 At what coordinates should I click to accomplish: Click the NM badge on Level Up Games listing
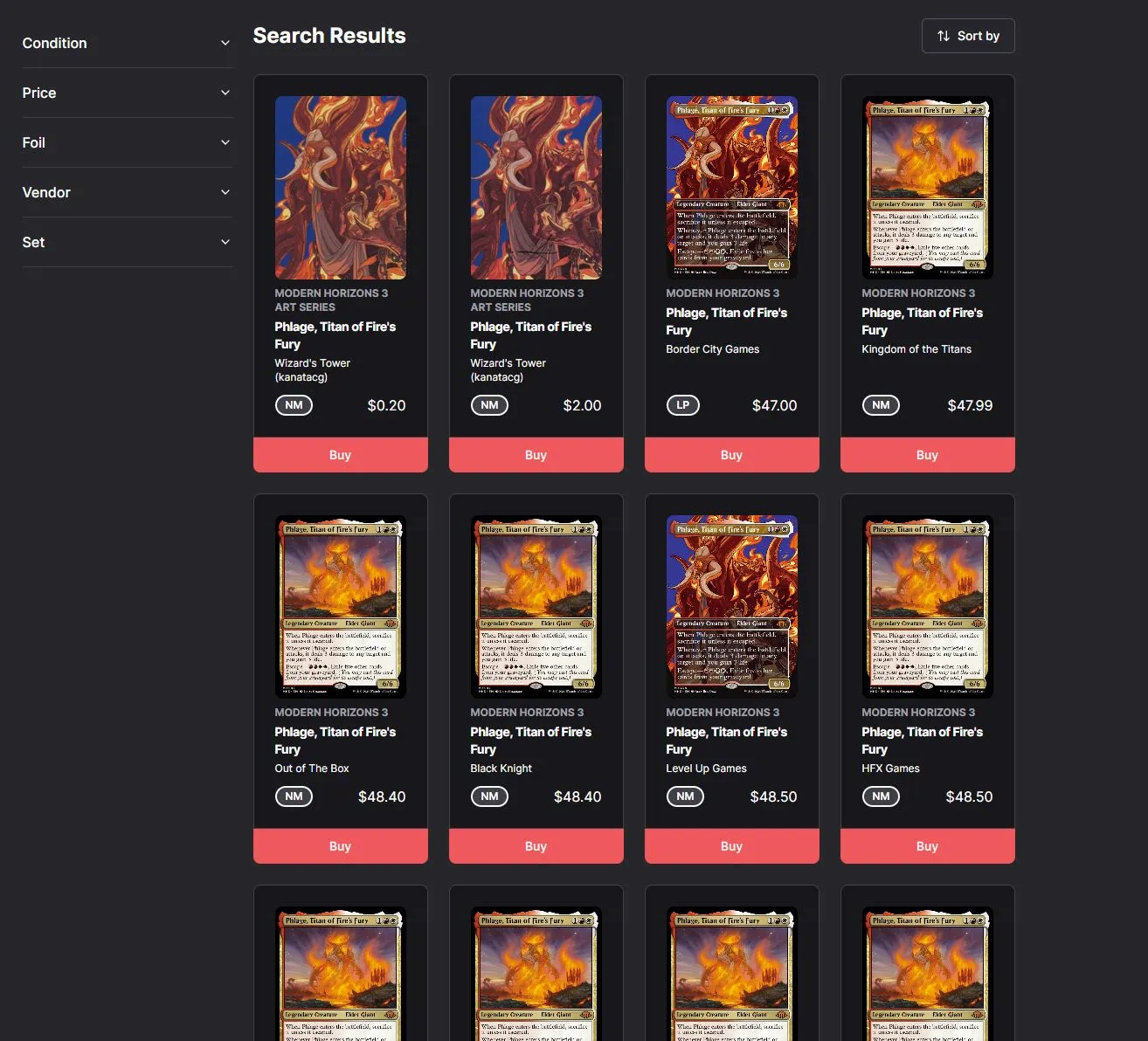tap(685, 796)
